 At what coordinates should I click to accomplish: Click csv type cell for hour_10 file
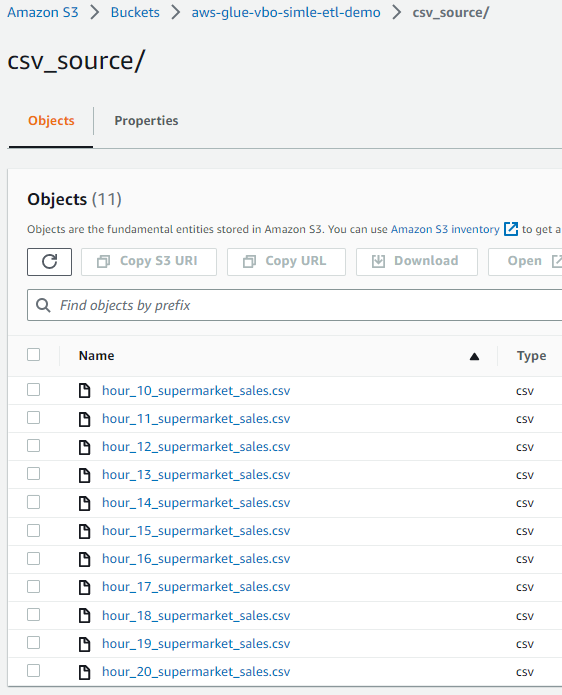coord(525,391)
